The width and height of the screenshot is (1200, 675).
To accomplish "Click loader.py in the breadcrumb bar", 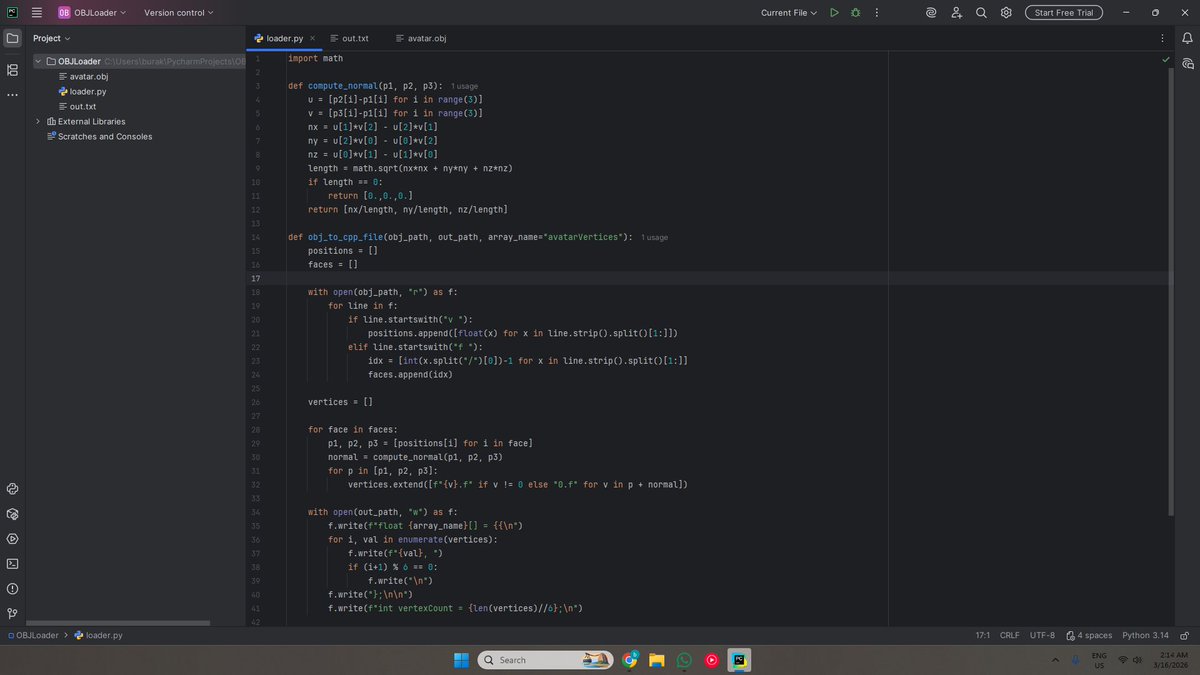I will (98, 635).
